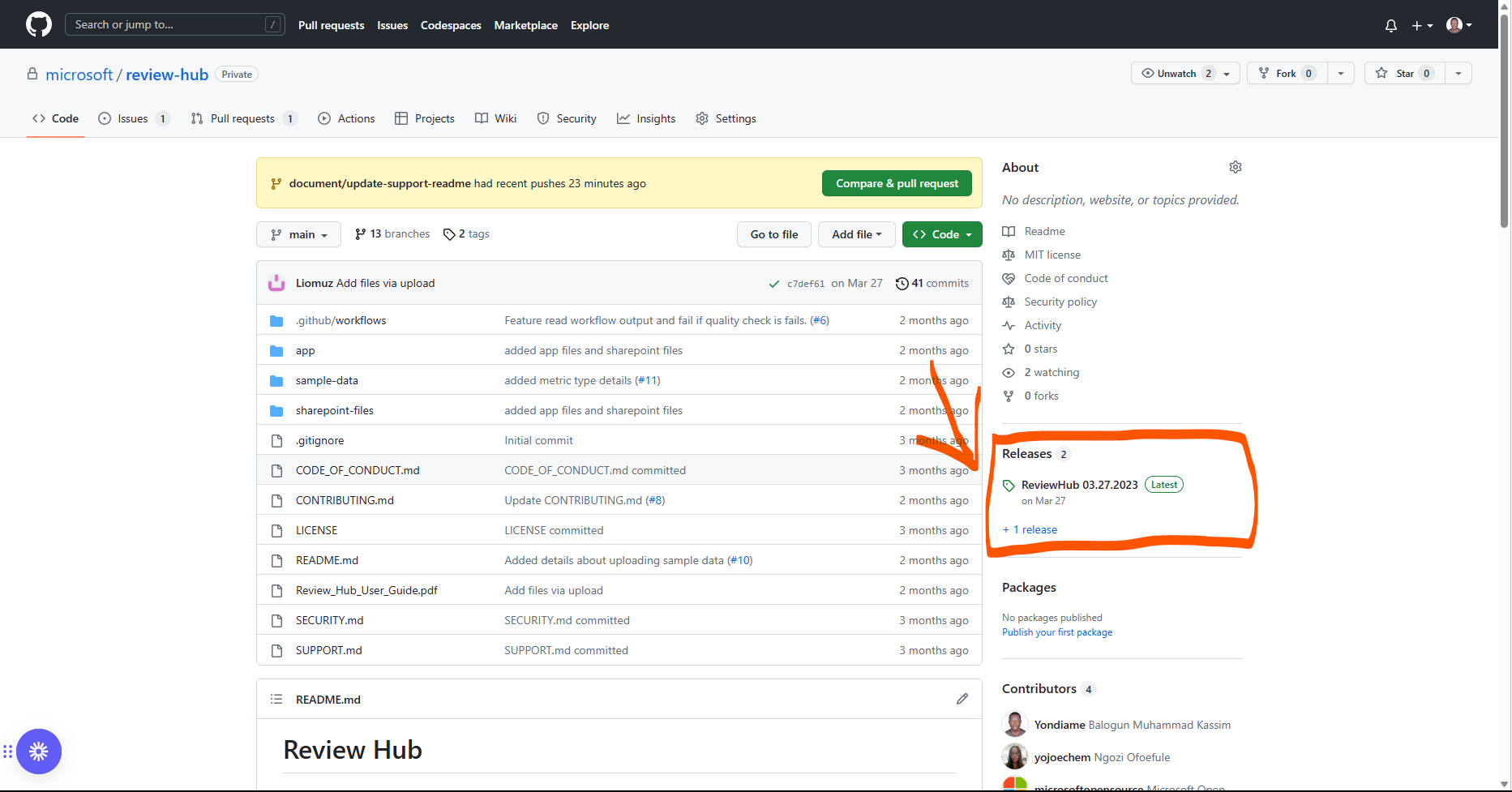Open the Marketplace menu item

[525, 25]
